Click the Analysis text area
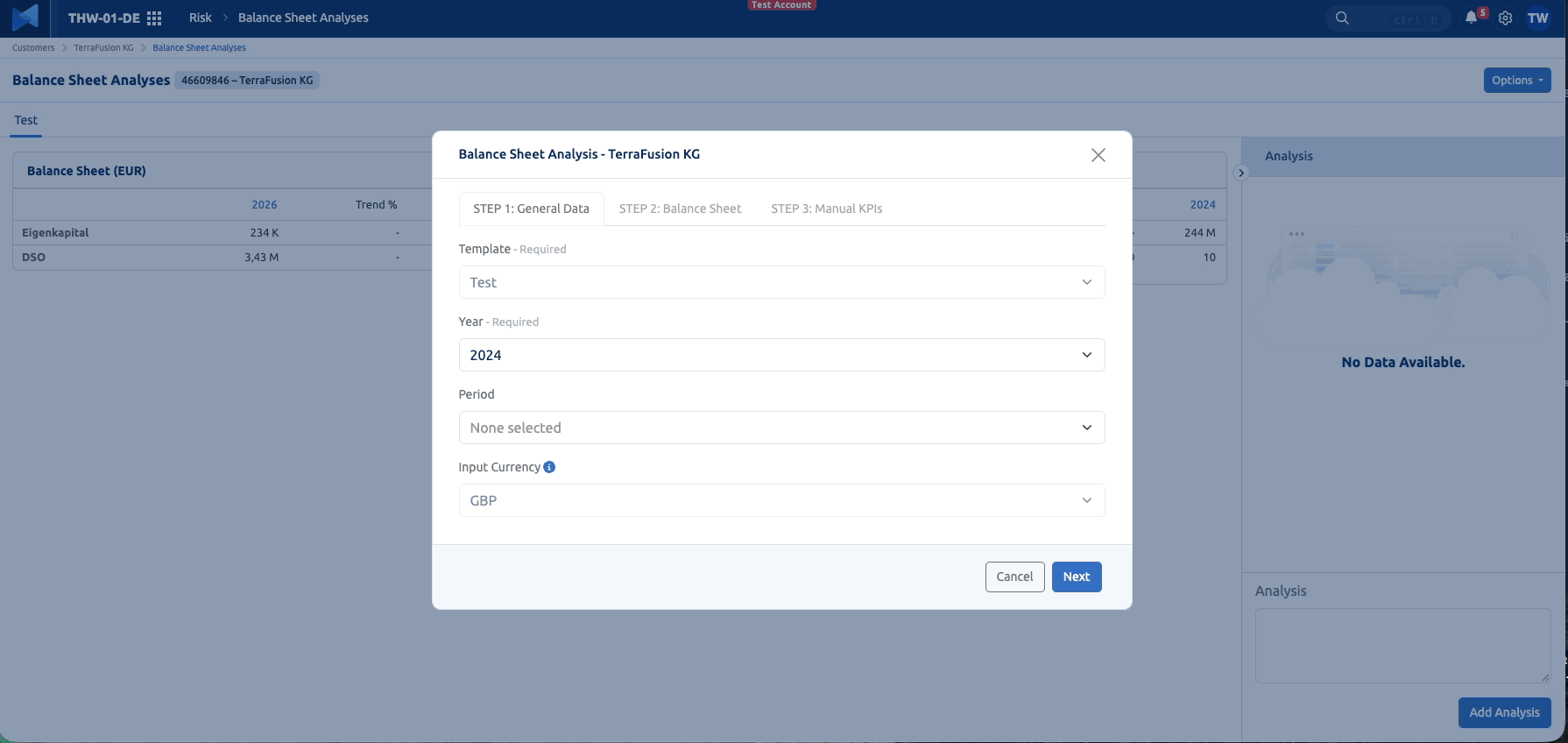Viewport: 1568px width, 743px height. click(x=1402, y=646)
